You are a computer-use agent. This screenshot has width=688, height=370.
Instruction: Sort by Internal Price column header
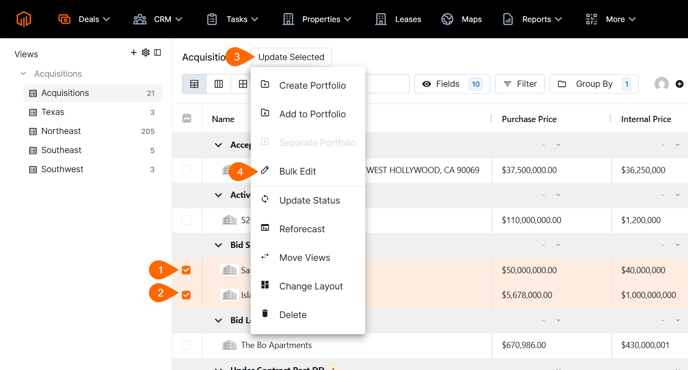click(x=646, y=119)
